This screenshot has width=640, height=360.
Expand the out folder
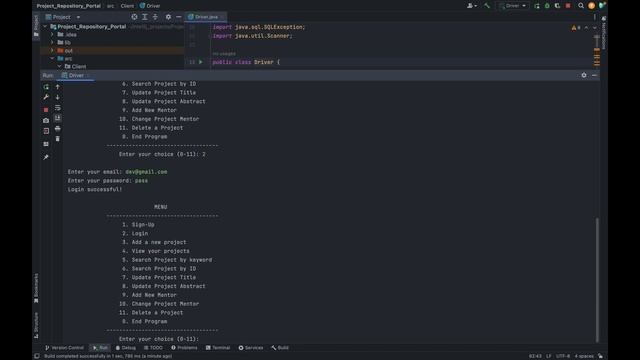click(x=52, y=51)
